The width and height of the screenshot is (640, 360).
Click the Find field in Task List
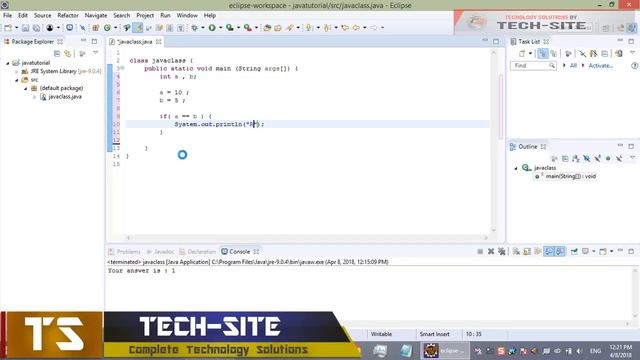pos(533,65)
